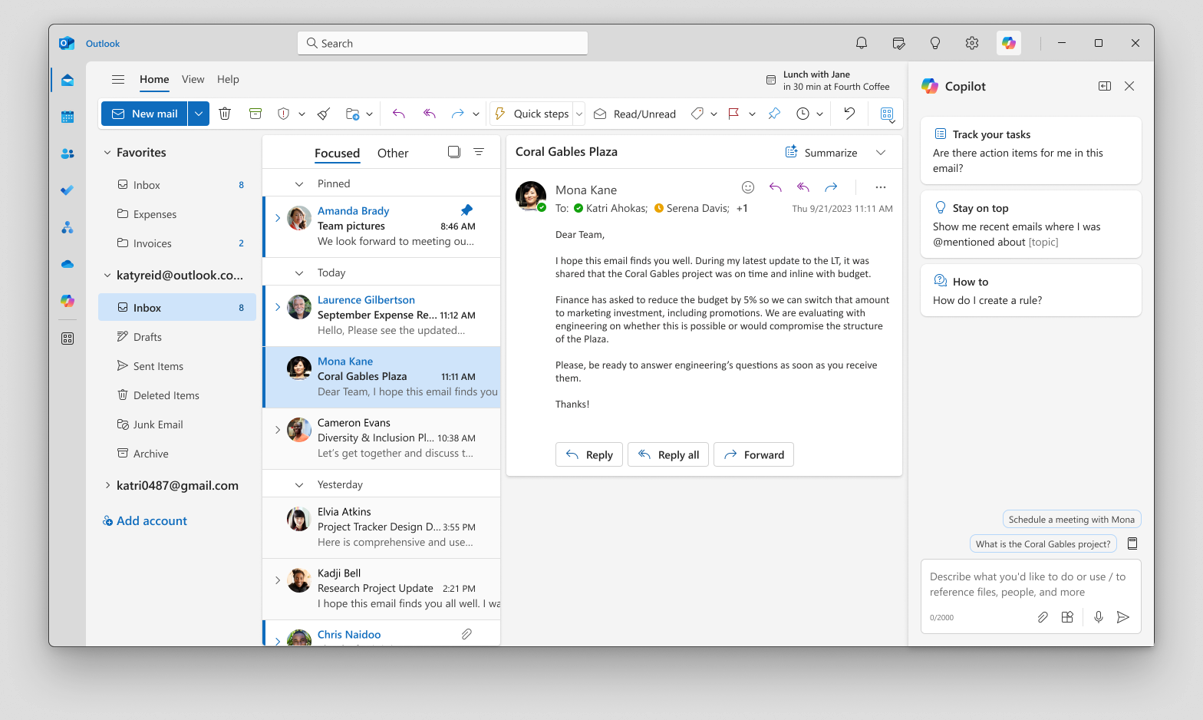Toggle select-all checkbox in message list
This screenshot has height=720, width=1203.
point(454,152)
